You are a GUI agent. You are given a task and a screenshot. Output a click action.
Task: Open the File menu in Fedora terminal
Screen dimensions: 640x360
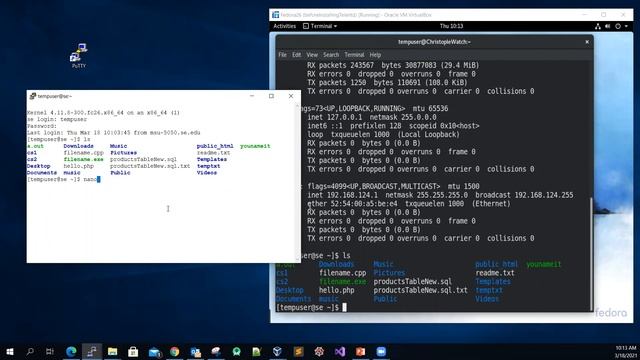[x=282, y=55]
